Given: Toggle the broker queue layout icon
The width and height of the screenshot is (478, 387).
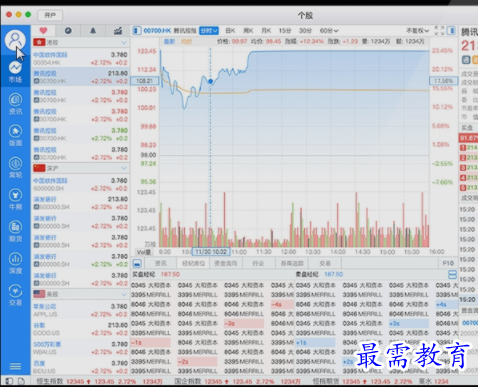Looking at the screenshot, I should click(452, 274).
